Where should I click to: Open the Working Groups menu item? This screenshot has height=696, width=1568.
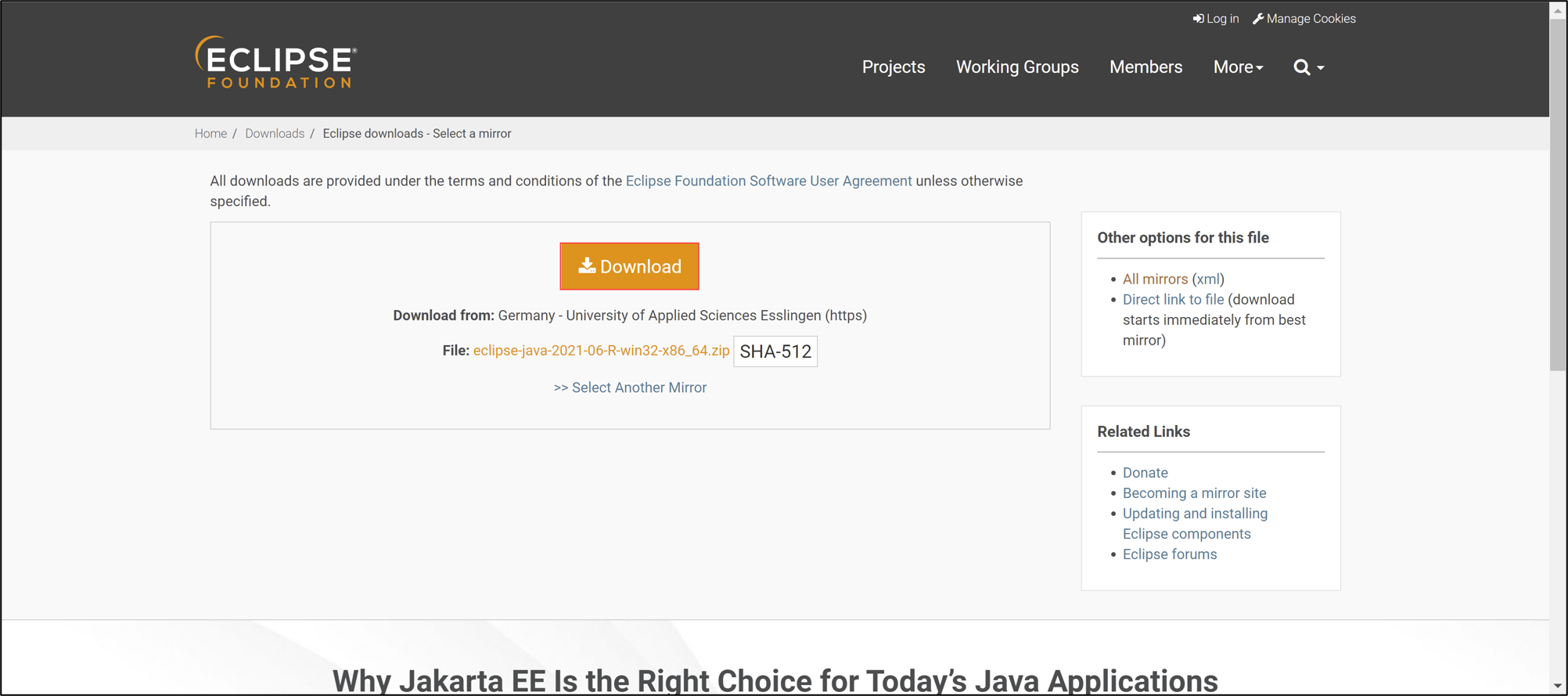[1017, 67]
